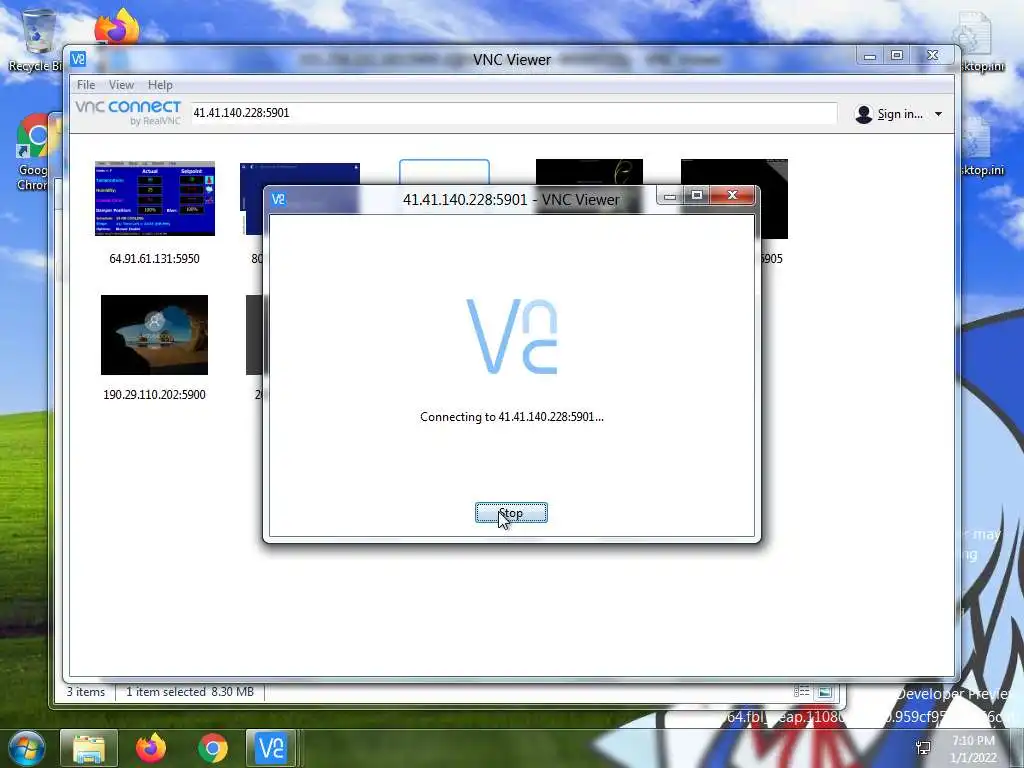Click the VNC address input field
Viewport: 1024px width, 768px height.
click(514, 113)
